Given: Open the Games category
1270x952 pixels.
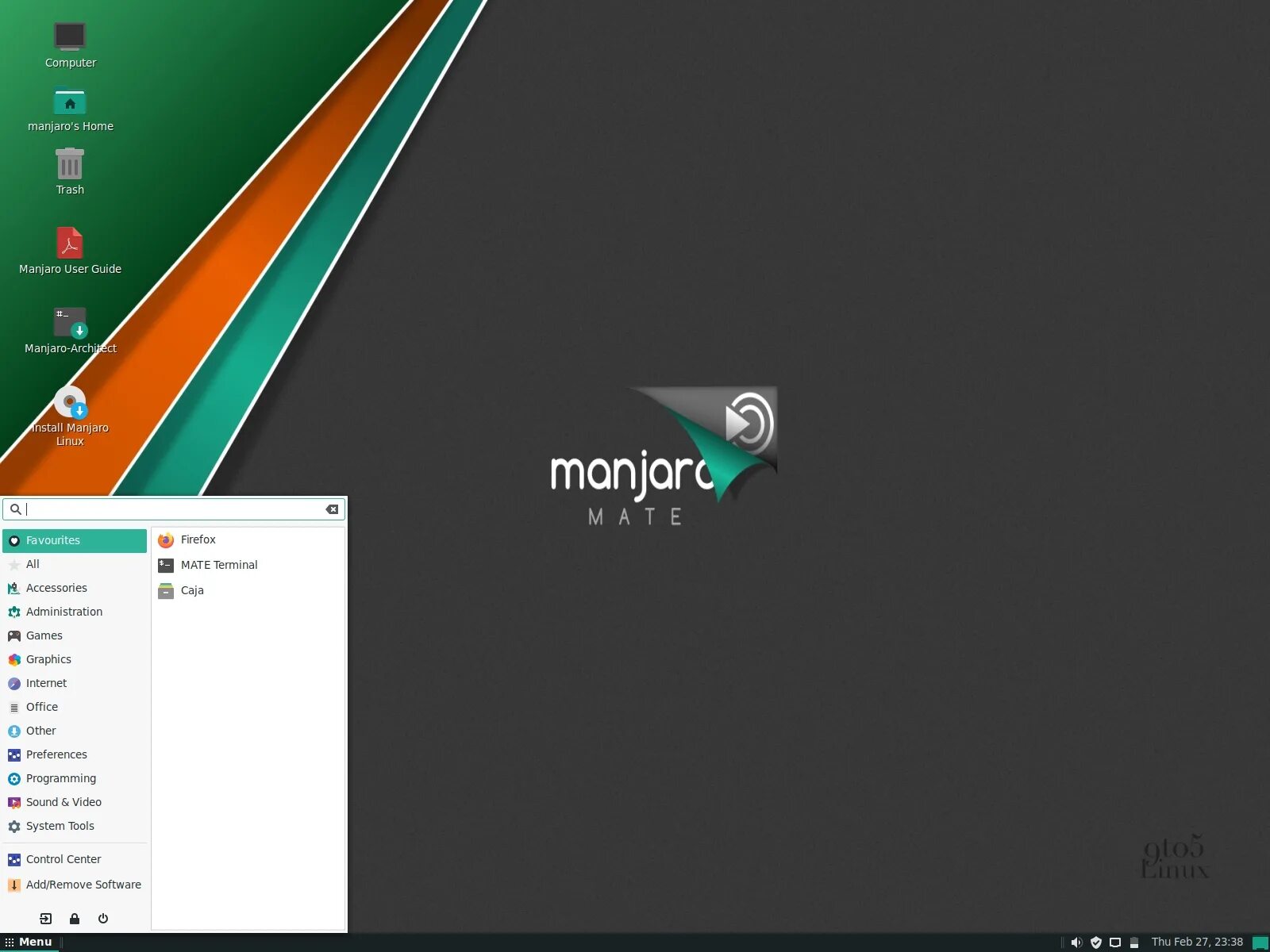Looking at the screenshot, I should 75,635.
